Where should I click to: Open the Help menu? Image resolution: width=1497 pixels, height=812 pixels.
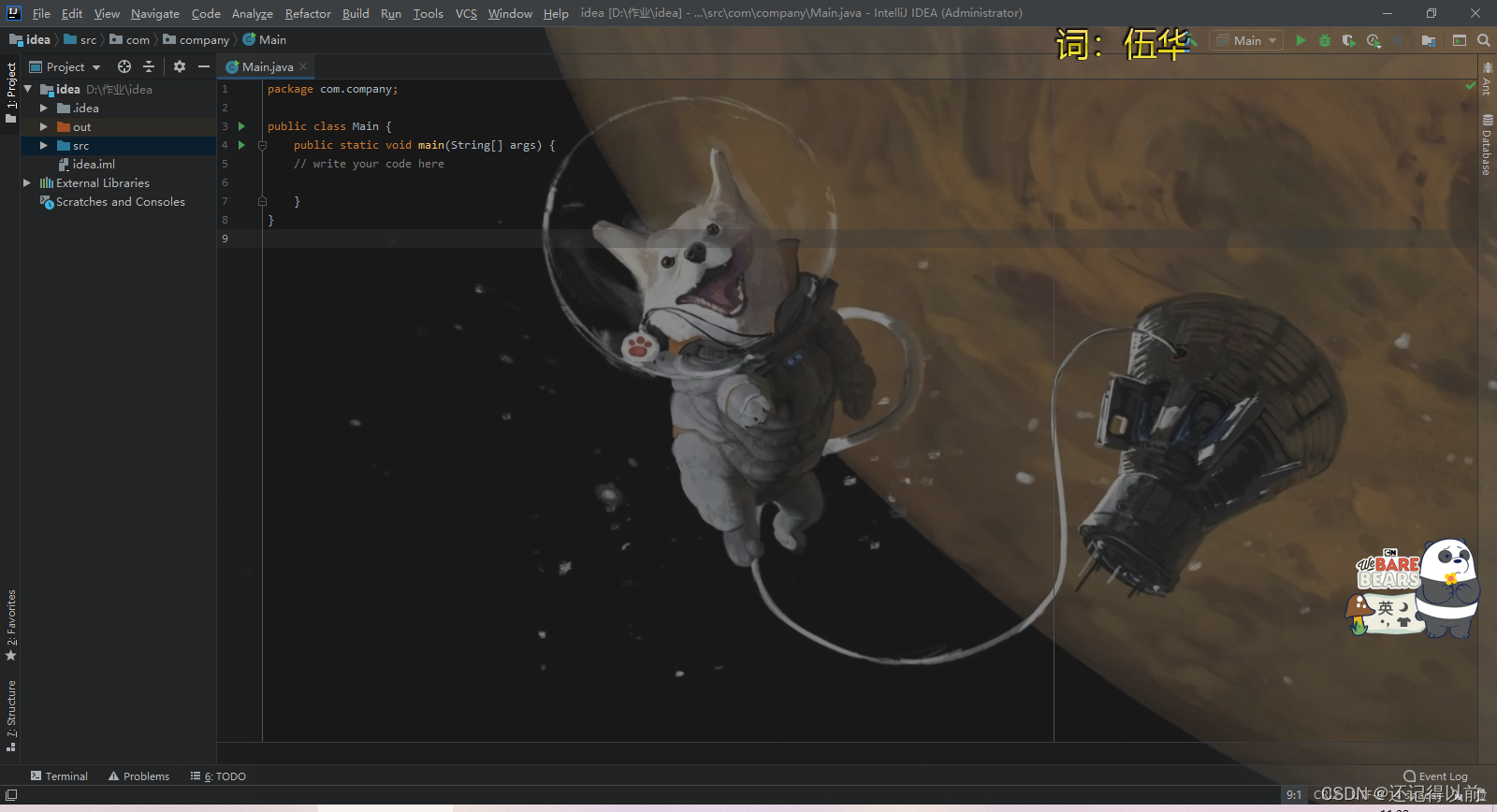[556, 13]
